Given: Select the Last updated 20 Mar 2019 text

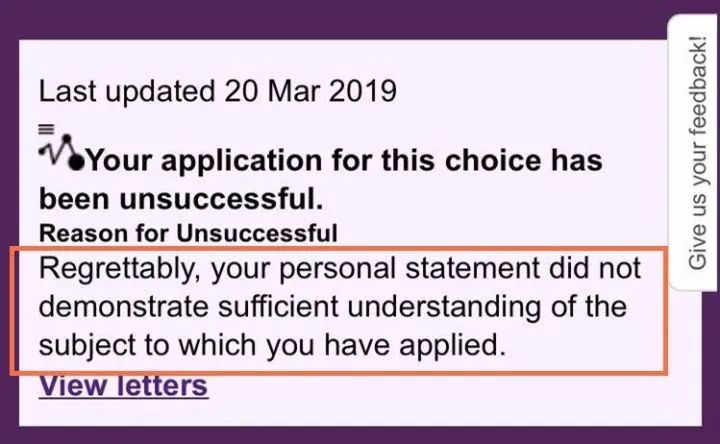Looking at the screenshot, I should tap(218, 91).
